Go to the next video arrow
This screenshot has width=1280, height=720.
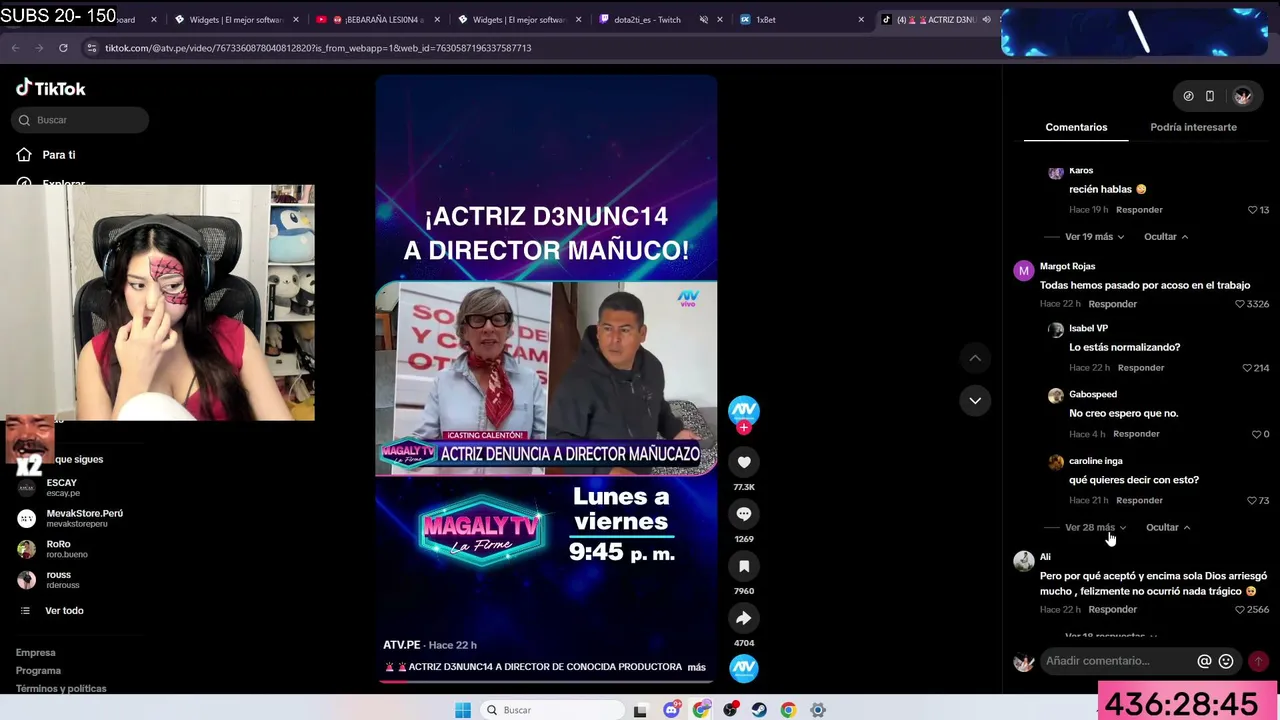point(975,400)
